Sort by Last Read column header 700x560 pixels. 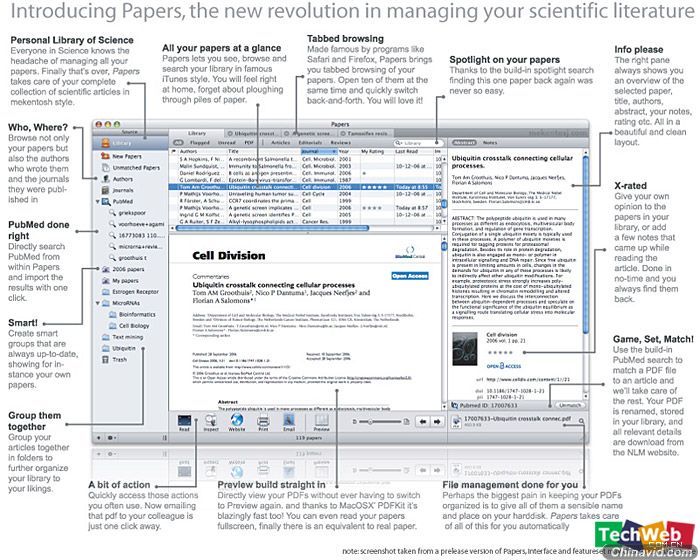[x=414, y=151]
